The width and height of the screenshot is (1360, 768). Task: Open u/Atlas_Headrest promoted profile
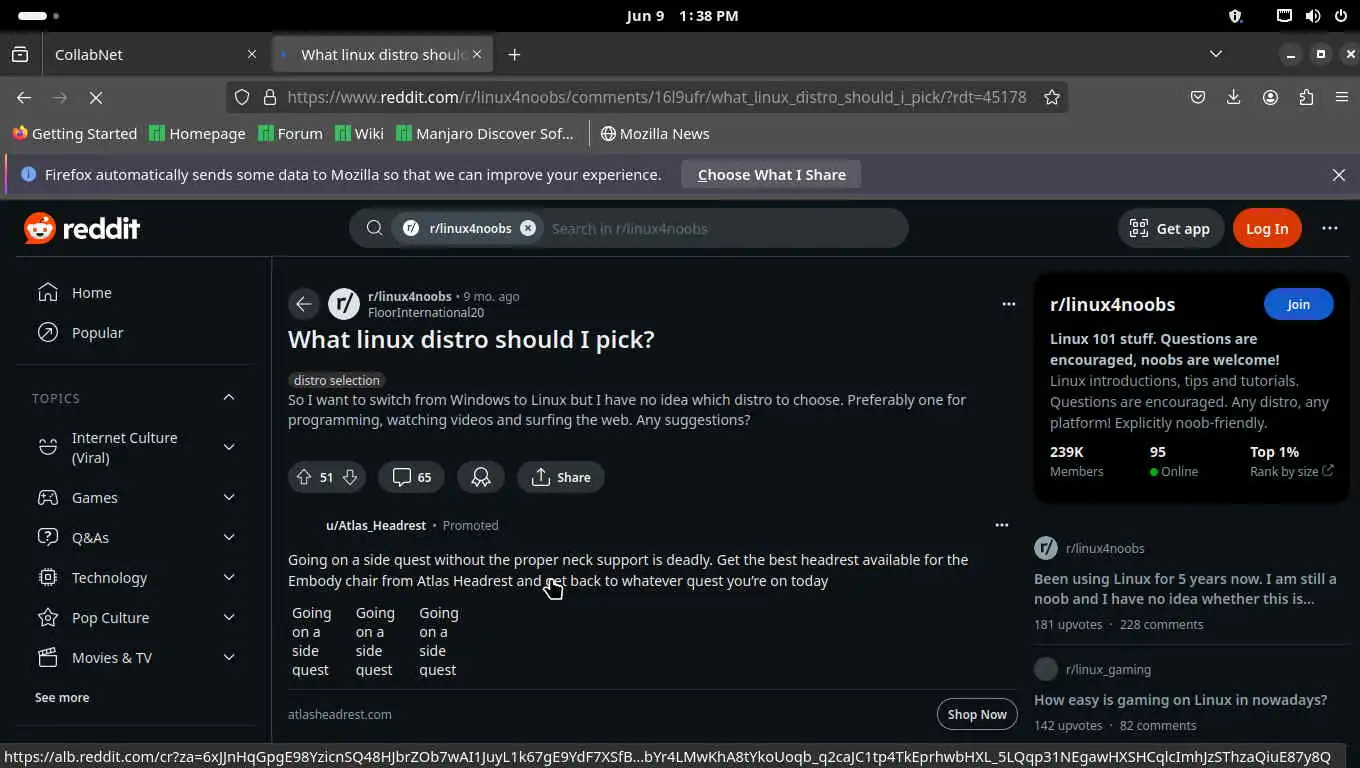(376, 525)
